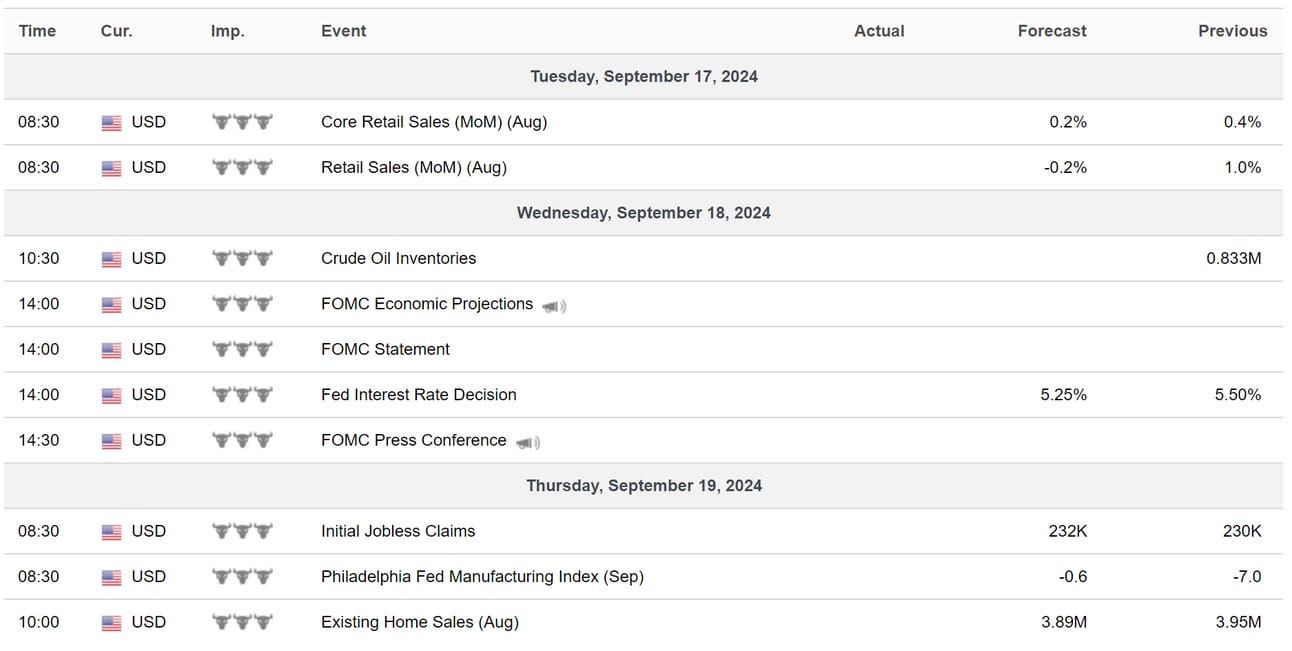Select the Wednesday, September 18, 2024 date row
1292x651 pixels.
(644, 213)
